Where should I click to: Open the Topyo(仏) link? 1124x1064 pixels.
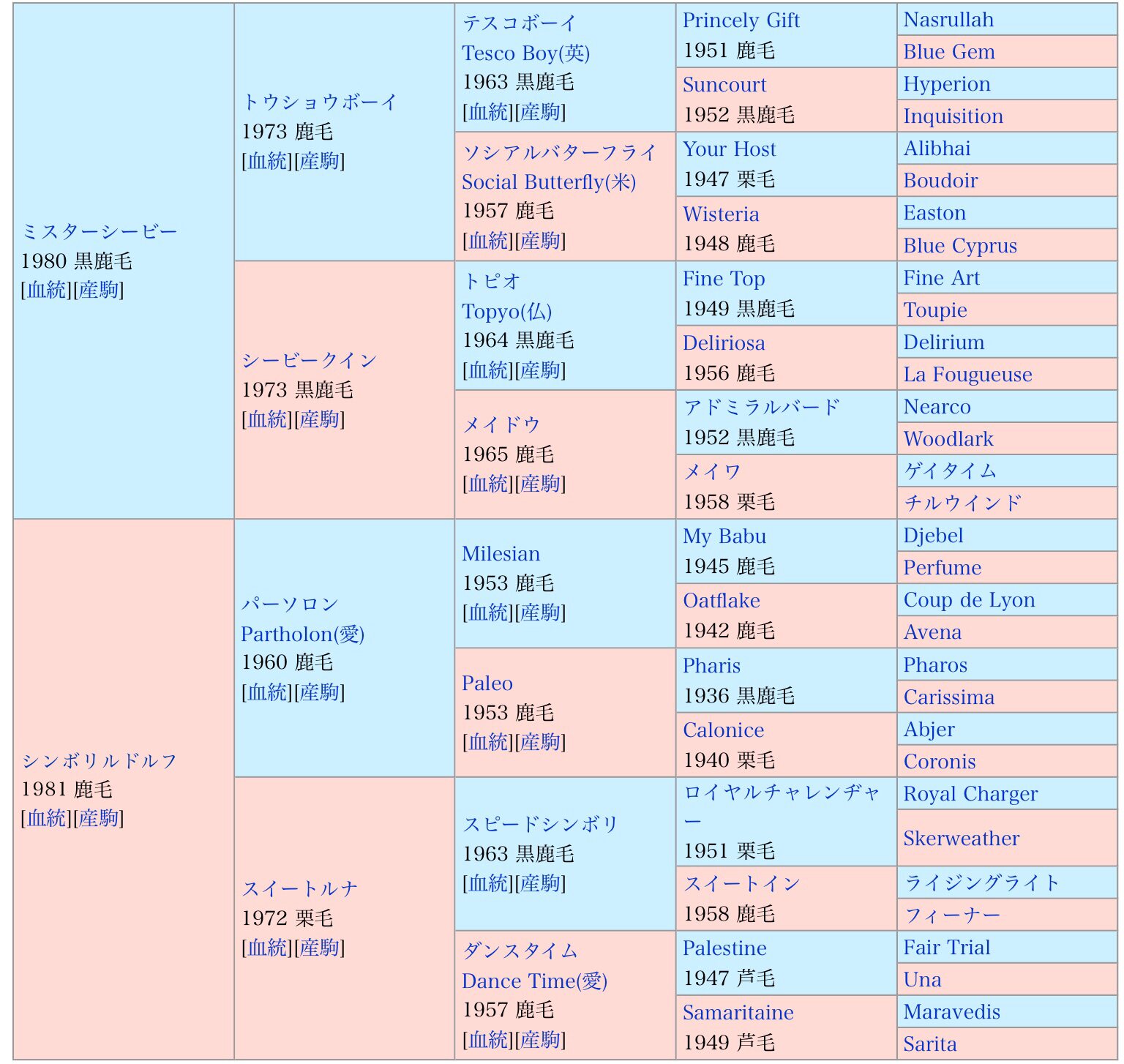(x=506, y=312)
